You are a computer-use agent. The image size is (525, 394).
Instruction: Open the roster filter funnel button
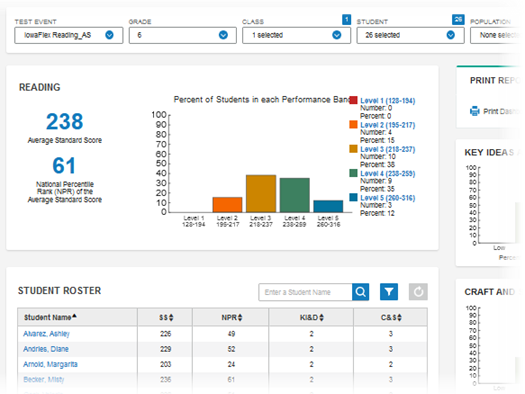pos(389,292)
